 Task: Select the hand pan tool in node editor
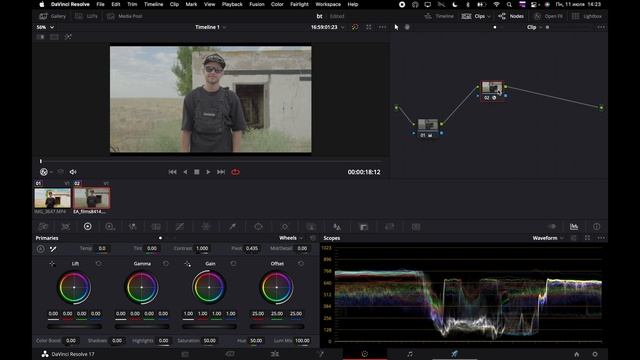[407, 27]
